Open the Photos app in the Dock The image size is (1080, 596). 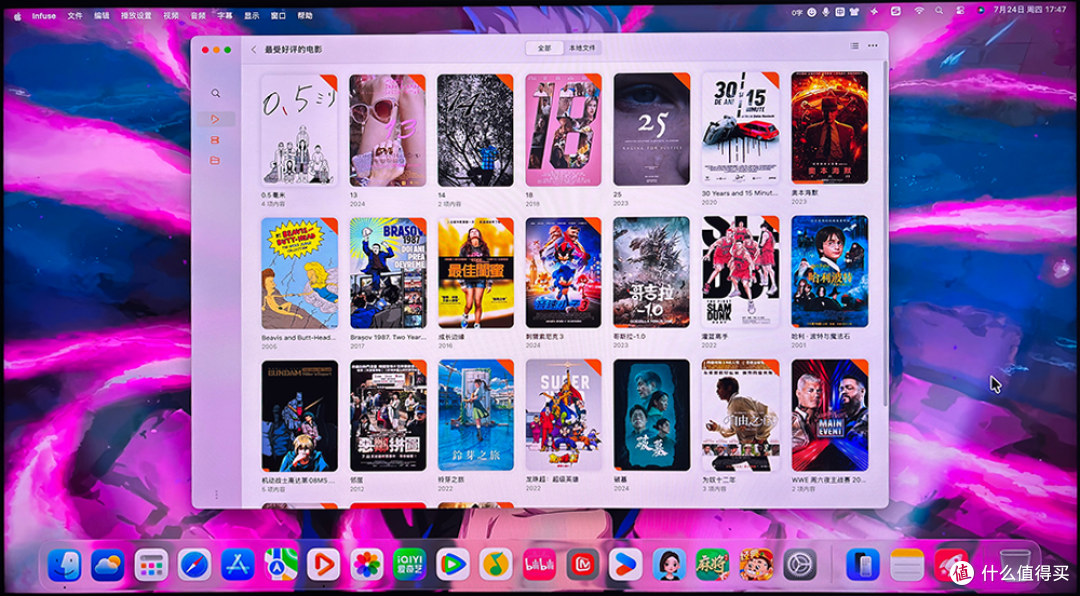tap(367, 566)
